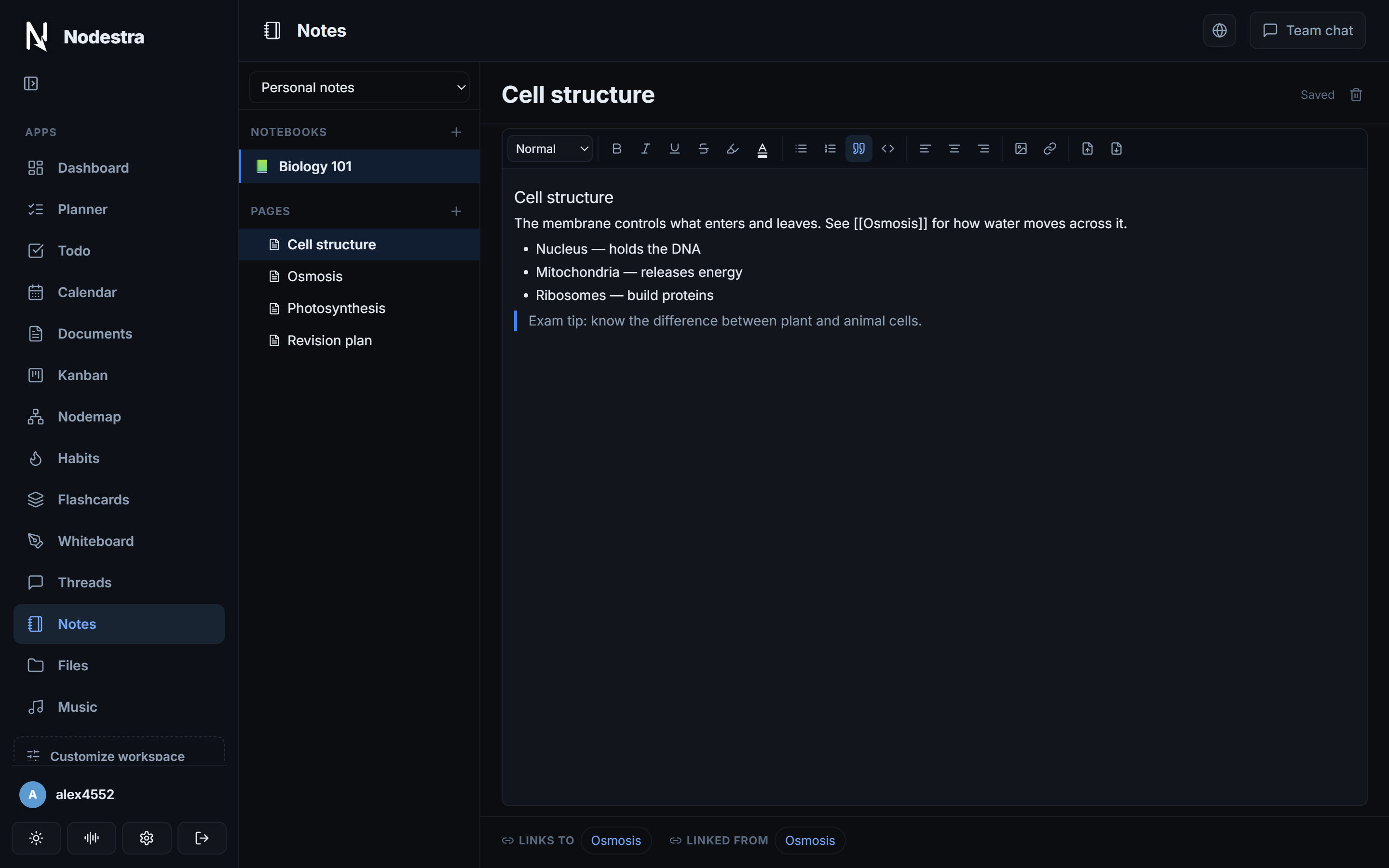This screenshot has height=868, width=1389.
Task: Align text center
Action: [954, 149]
